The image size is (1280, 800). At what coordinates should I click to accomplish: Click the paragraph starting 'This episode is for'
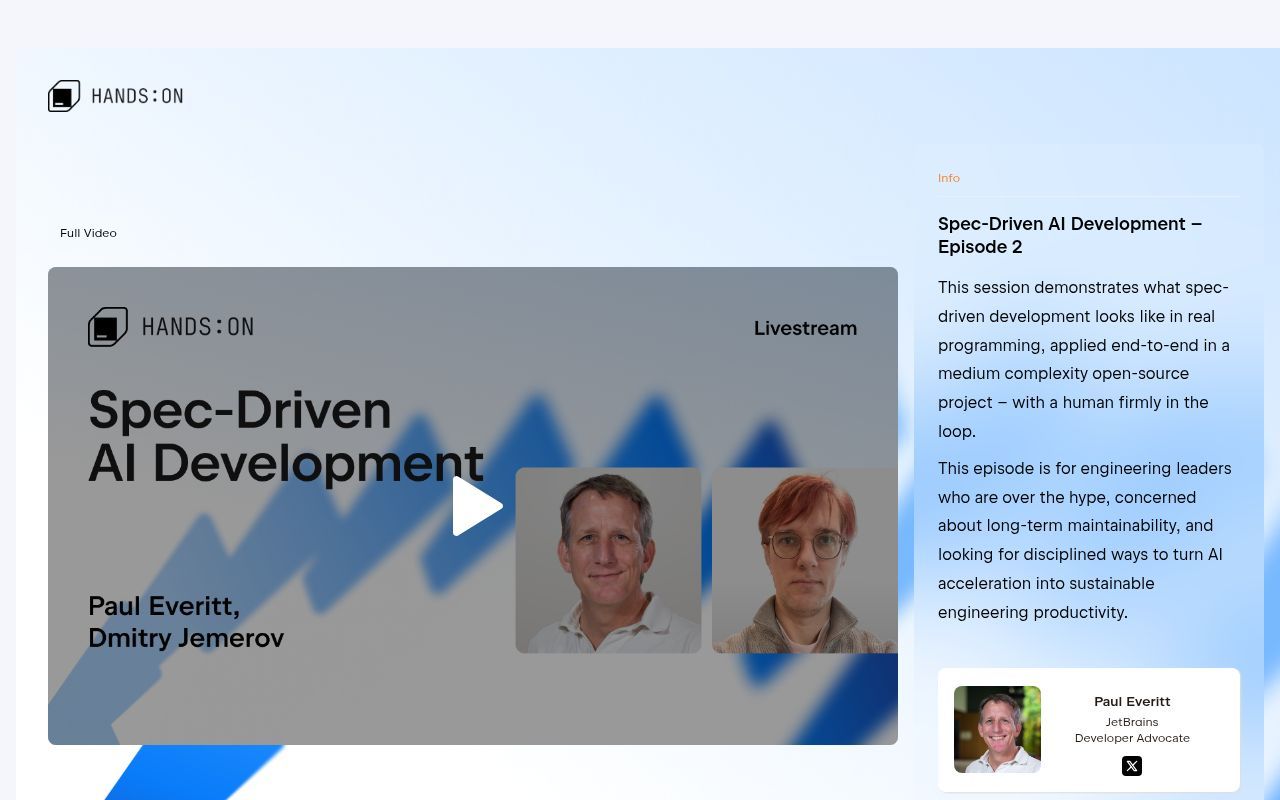[1085, 540]
